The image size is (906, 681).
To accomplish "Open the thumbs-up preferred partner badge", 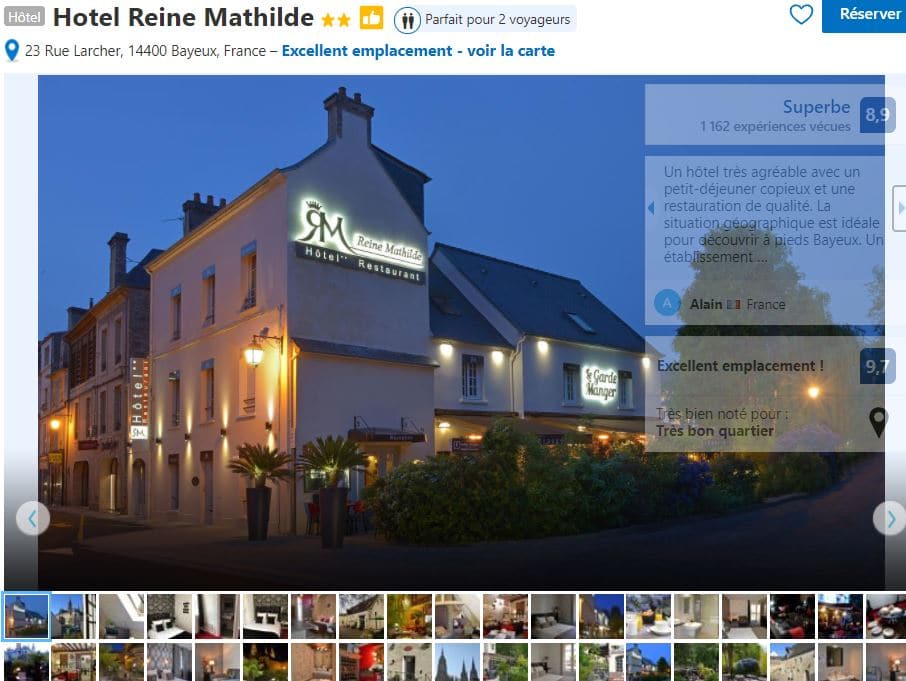I will pos(371,18).
